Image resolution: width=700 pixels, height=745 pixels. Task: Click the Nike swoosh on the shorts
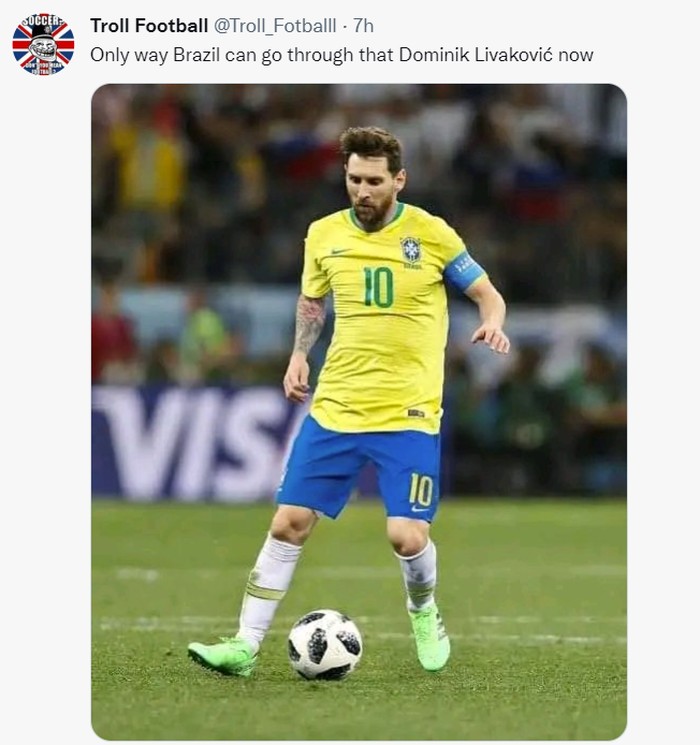click(x=420, y=509)
